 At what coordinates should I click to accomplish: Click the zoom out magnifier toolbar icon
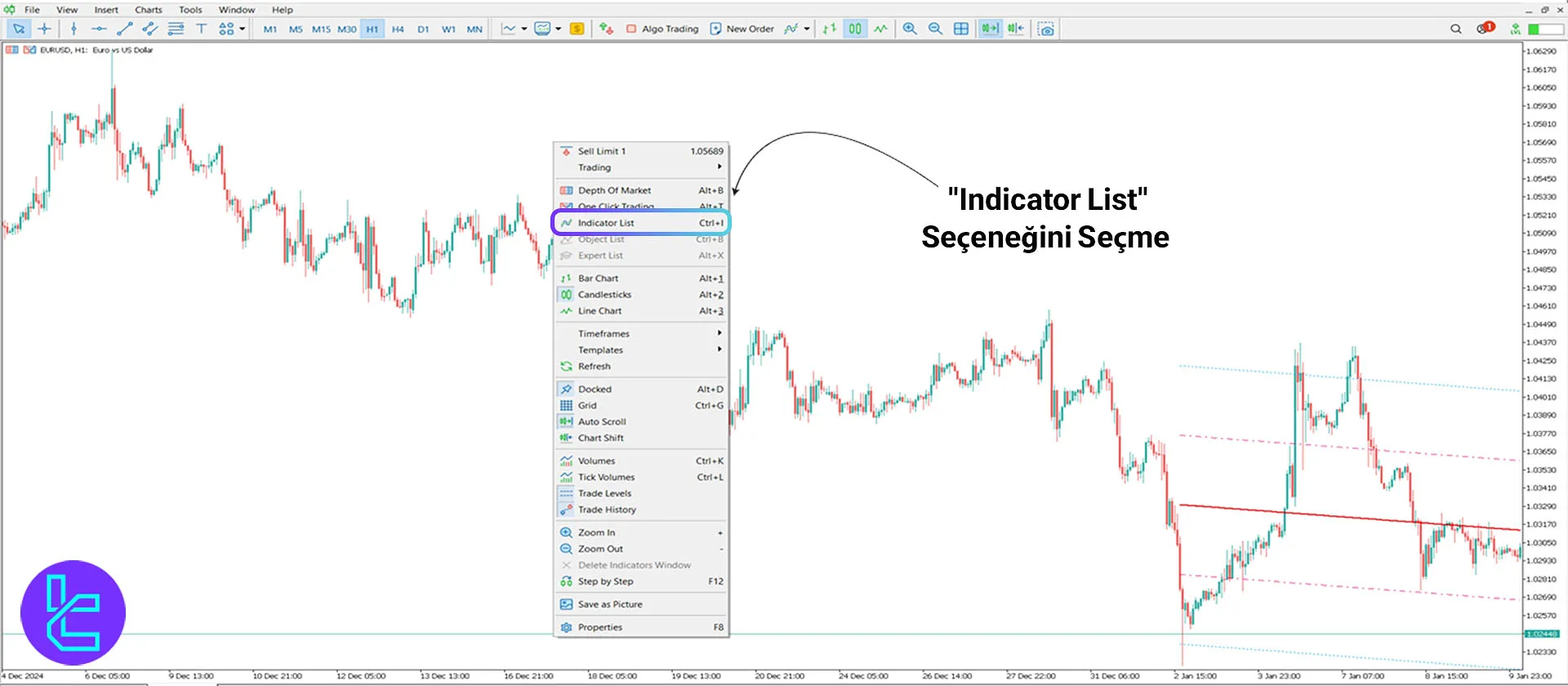935,29
